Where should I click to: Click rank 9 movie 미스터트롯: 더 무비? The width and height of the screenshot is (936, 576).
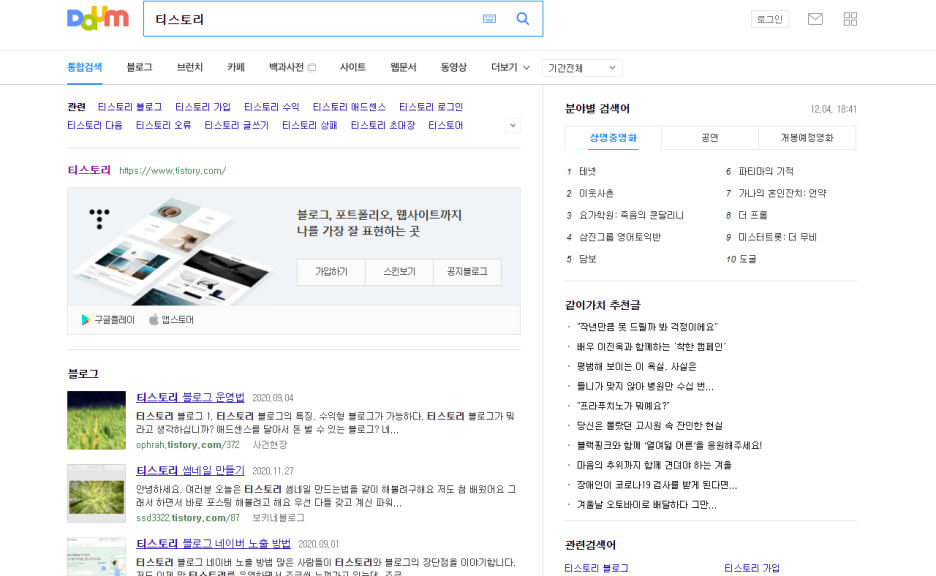[777, 237]
